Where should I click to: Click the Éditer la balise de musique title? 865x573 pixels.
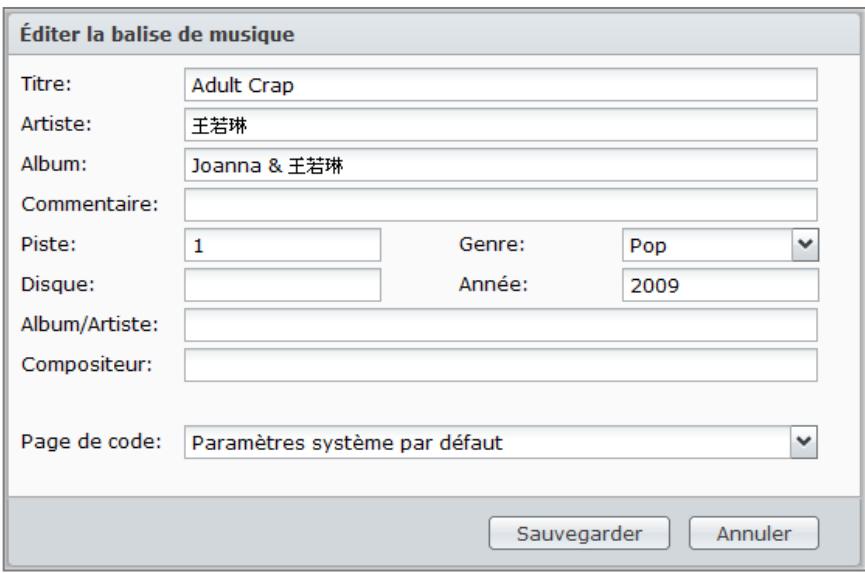(157, 34)
